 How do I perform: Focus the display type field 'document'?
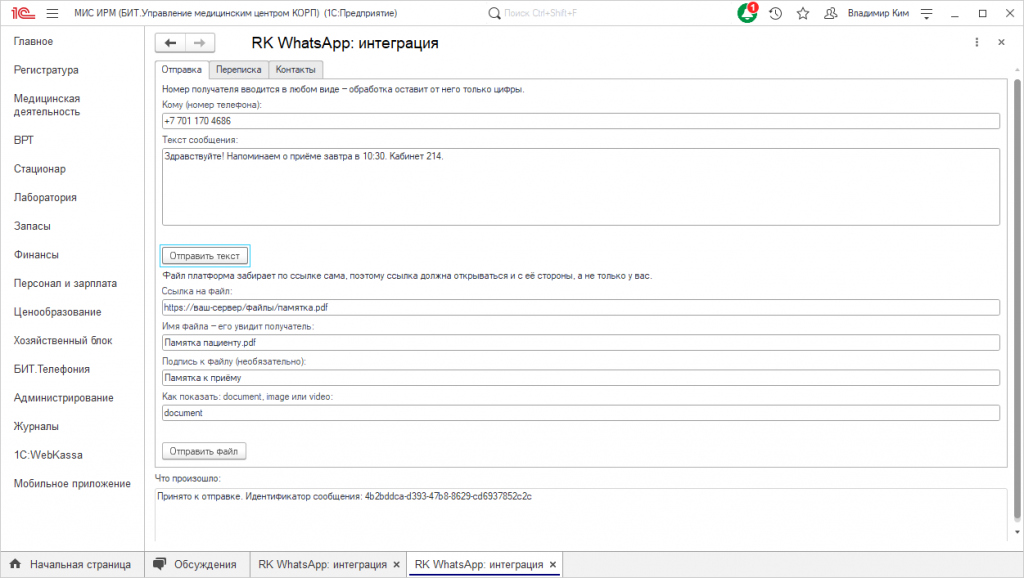tap(581, 413)
